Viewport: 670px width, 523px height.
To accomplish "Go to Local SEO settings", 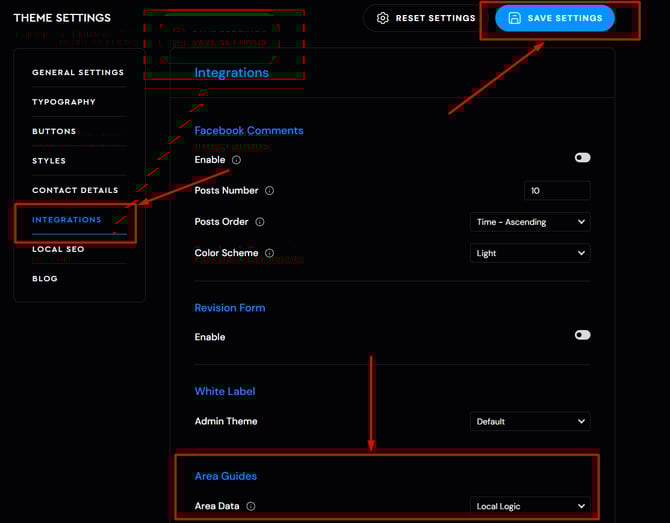I will [x=58, y=249].
